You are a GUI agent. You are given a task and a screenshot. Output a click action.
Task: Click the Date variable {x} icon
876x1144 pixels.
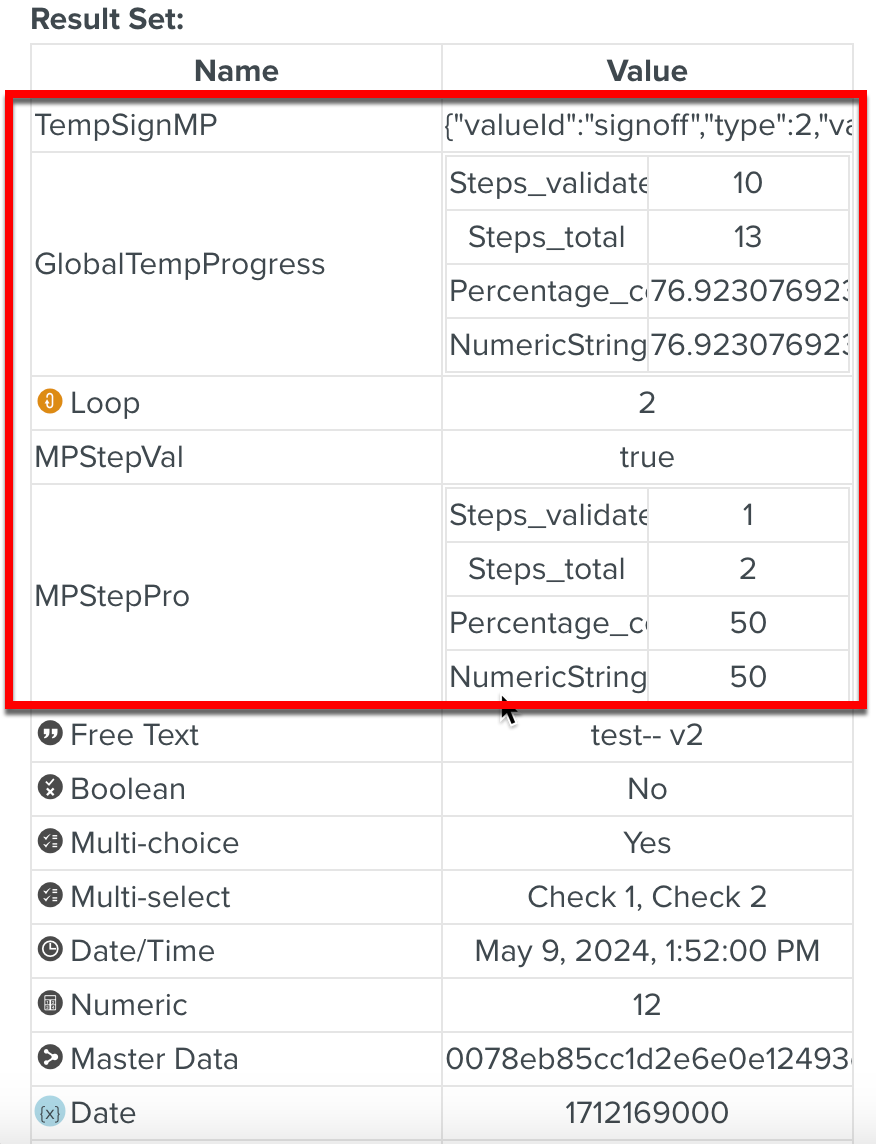(x=49, y=1112)
